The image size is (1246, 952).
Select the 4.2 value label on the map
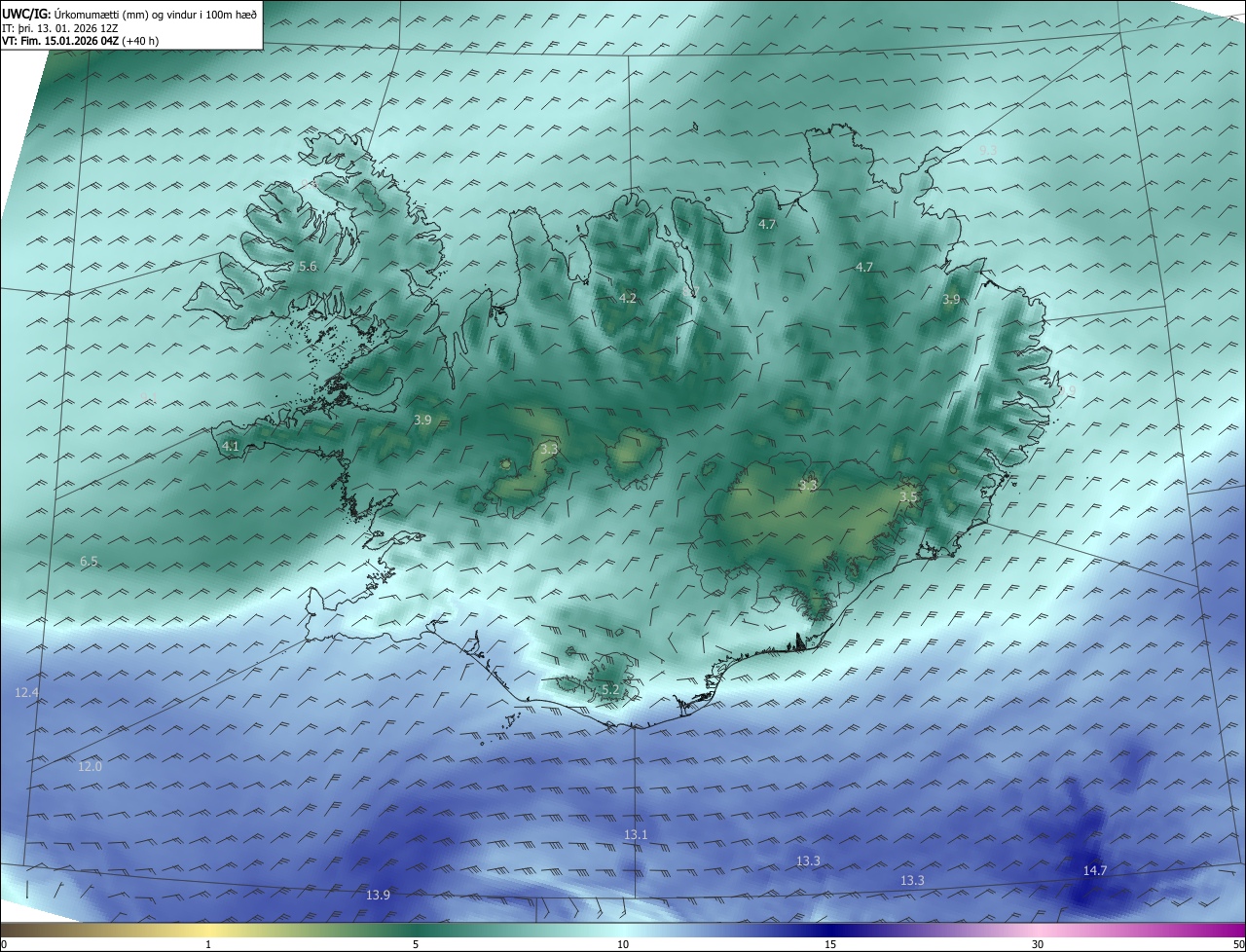tap(628, 298)
